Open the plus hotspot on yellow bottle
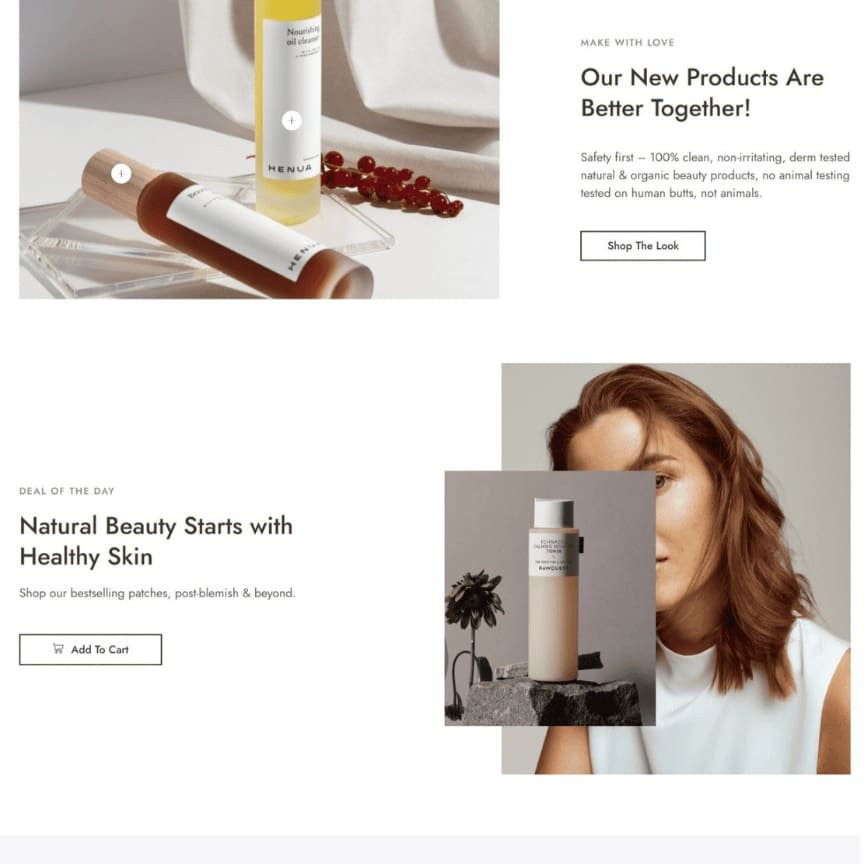This screenshot has height=864, width=864. (x=291, y=120)
